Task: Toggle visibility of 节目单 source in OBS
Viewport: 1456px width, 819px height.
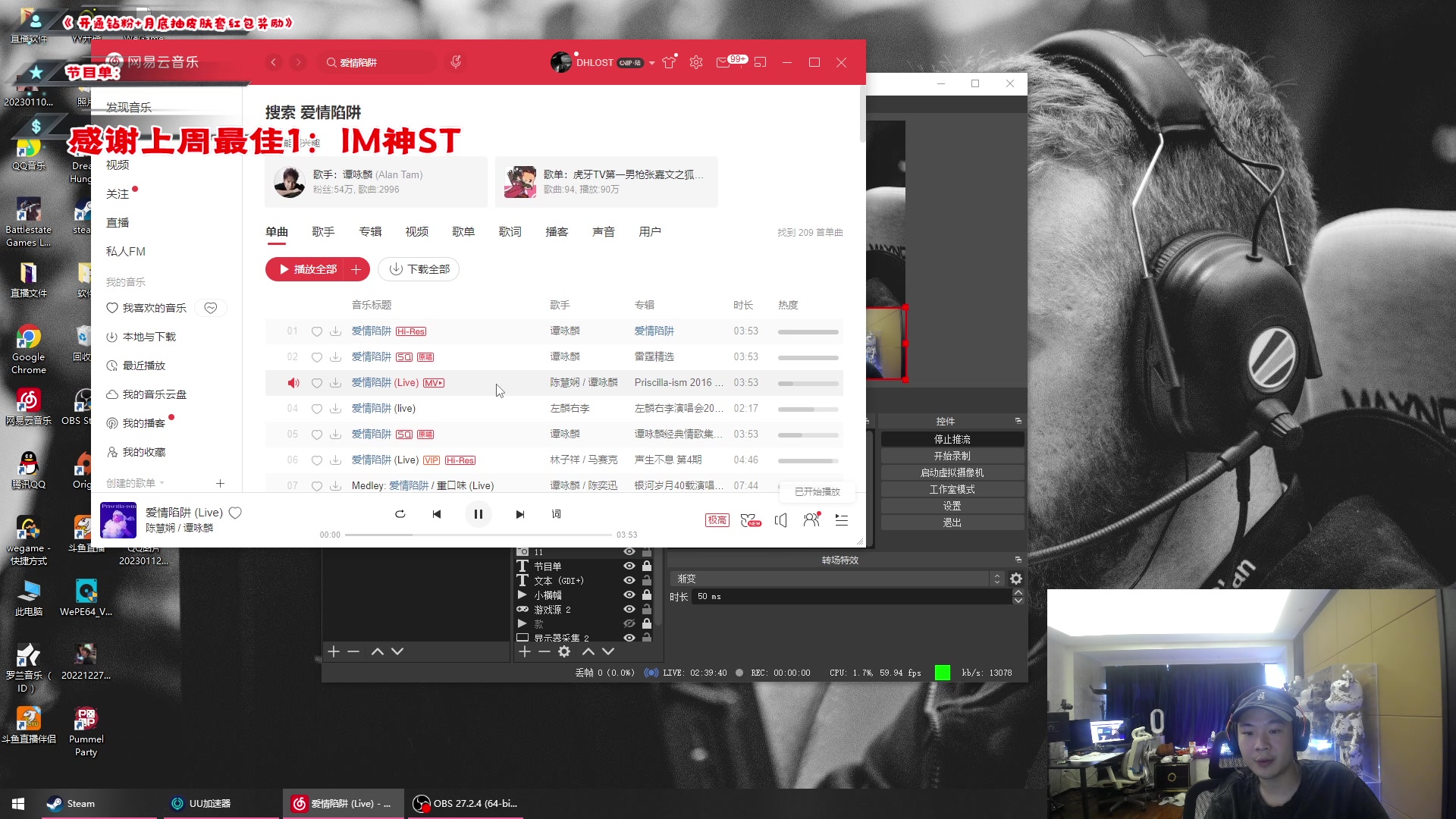Action: (629, 566)
